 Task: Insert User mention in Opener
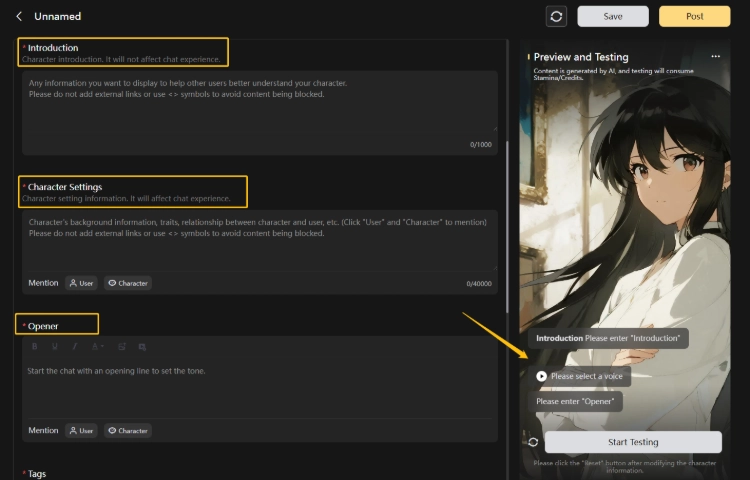coord(81,430)
